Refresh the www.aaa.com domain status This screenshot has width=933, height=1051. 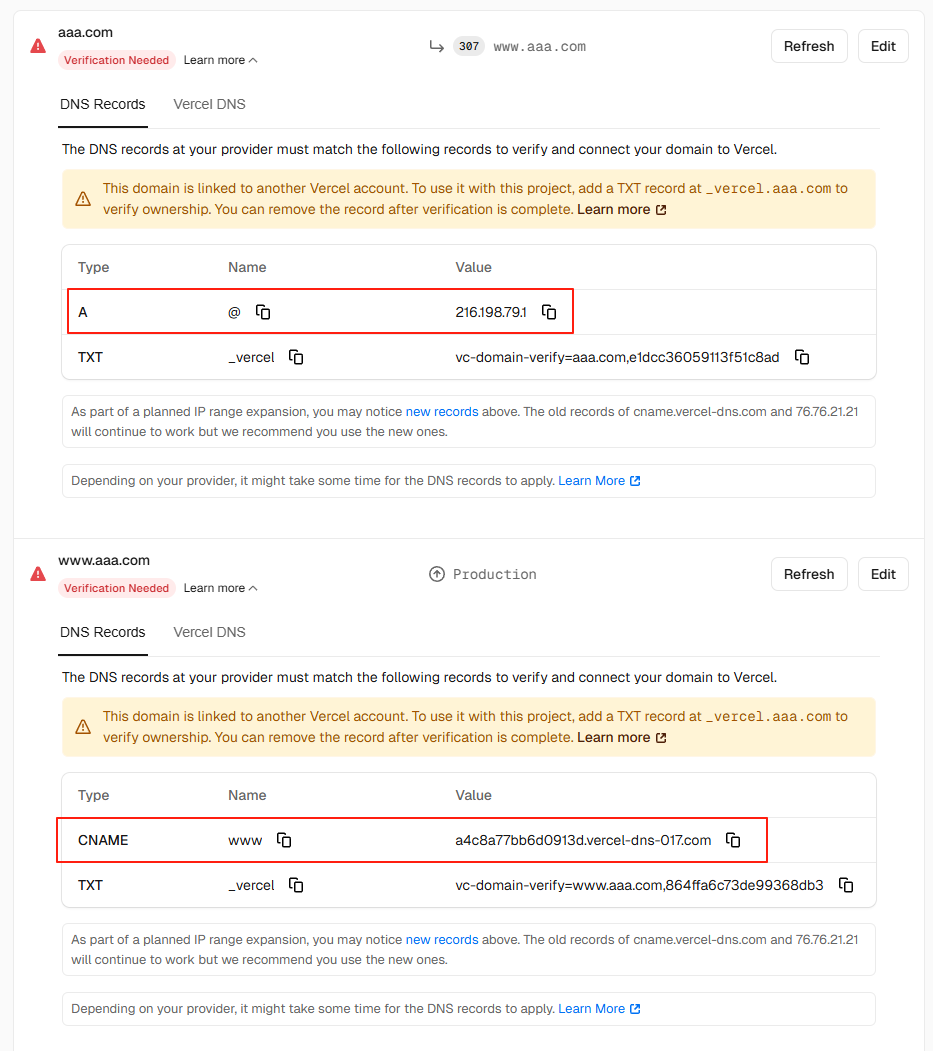(x=809, y=574)
